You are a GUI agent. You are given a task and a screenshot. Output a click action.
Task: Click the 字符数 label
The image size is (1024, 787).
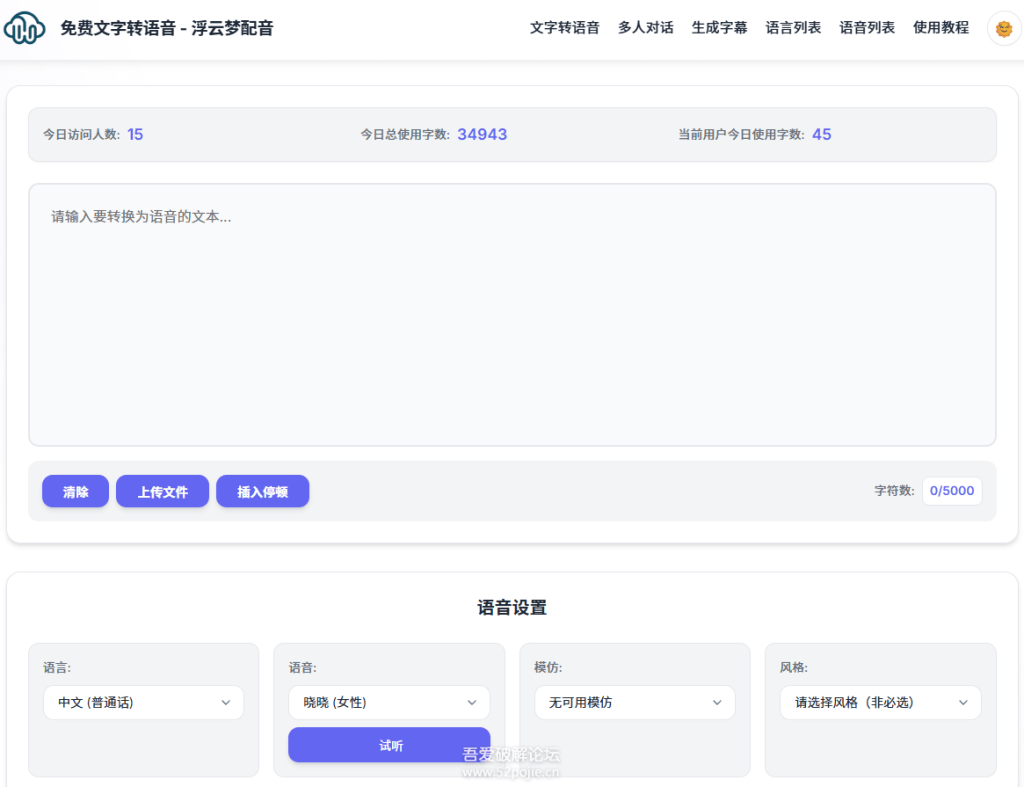click(x=894, y=490)
